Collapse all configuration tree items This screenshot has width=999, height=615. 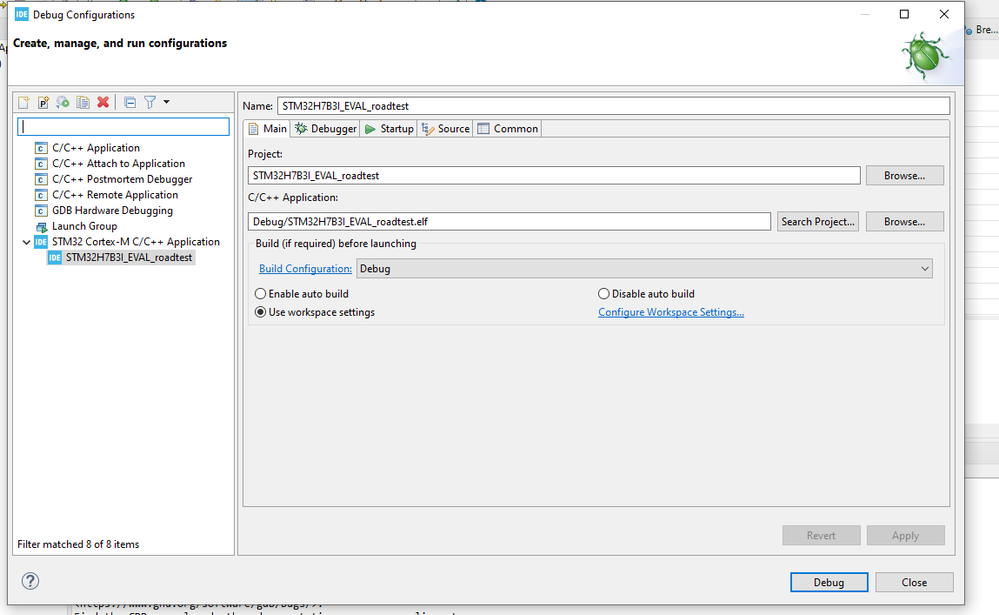pos(130,102)
